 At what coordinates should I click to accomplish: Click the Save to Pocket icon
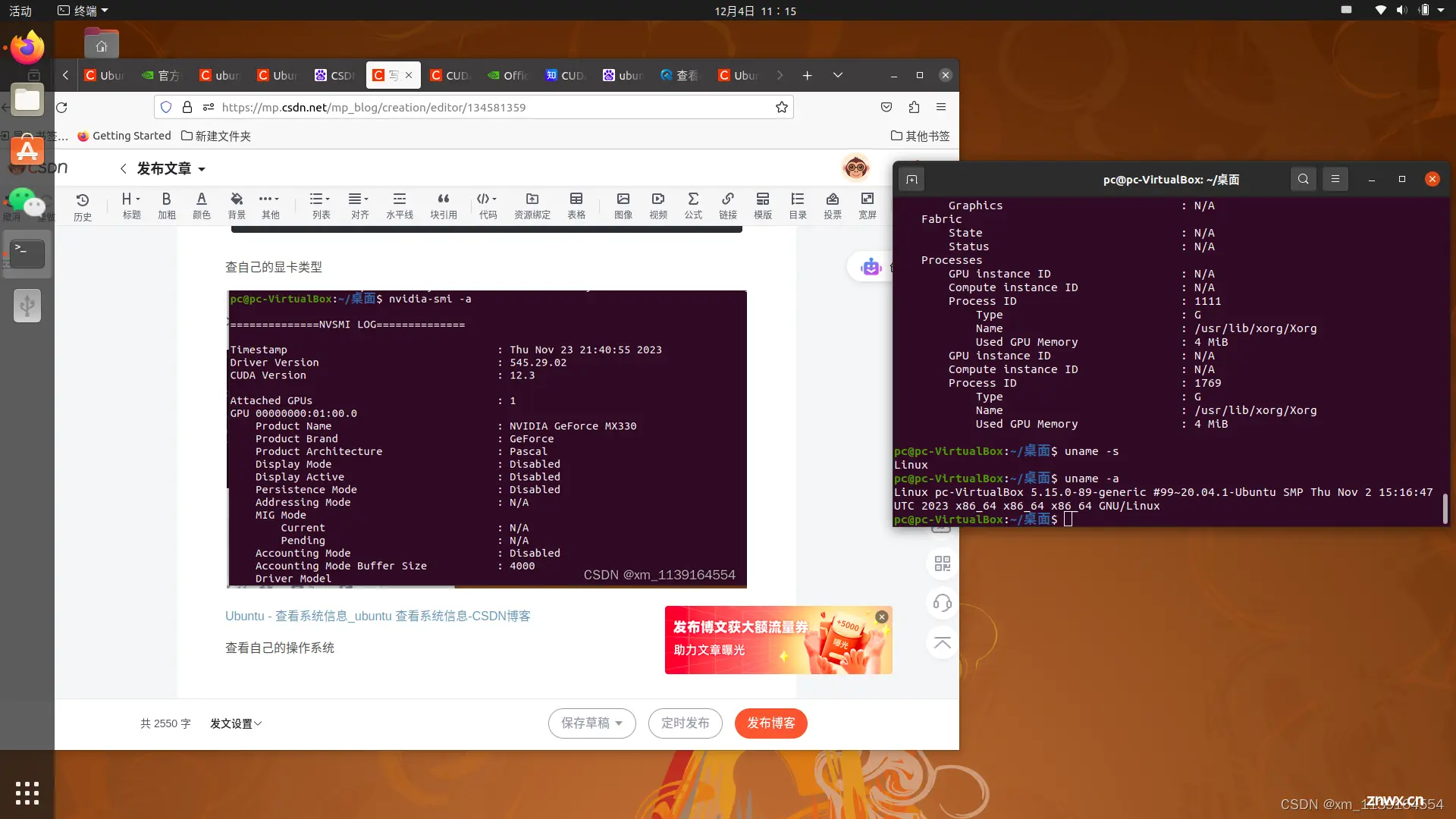[886, 107]
